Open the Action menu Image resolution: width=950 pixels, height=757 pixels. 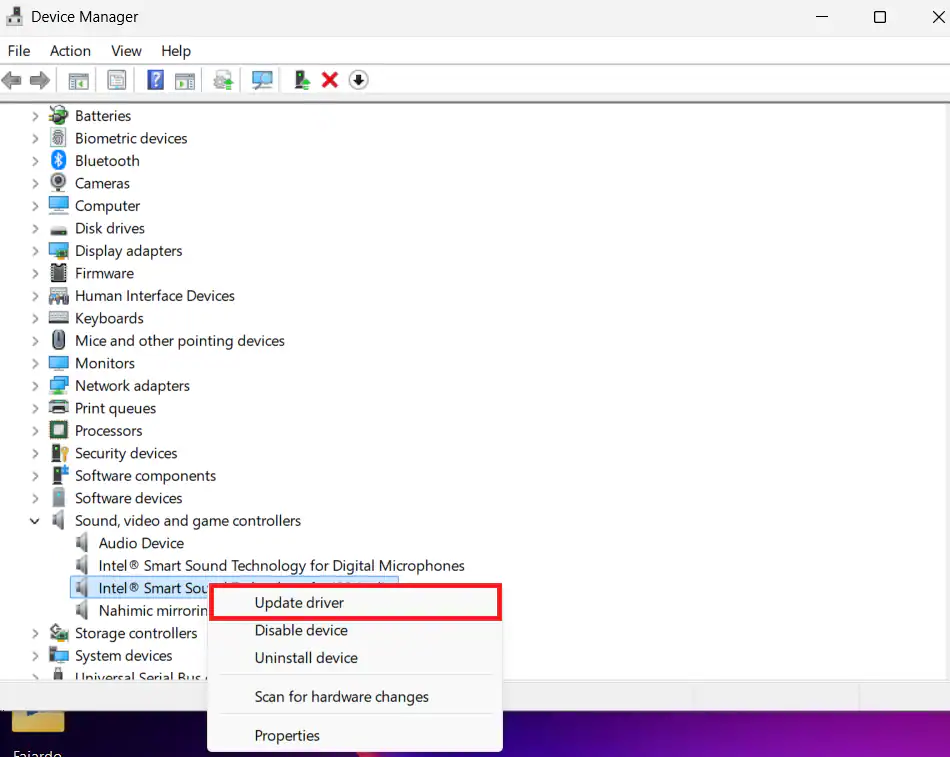point(70,51)
